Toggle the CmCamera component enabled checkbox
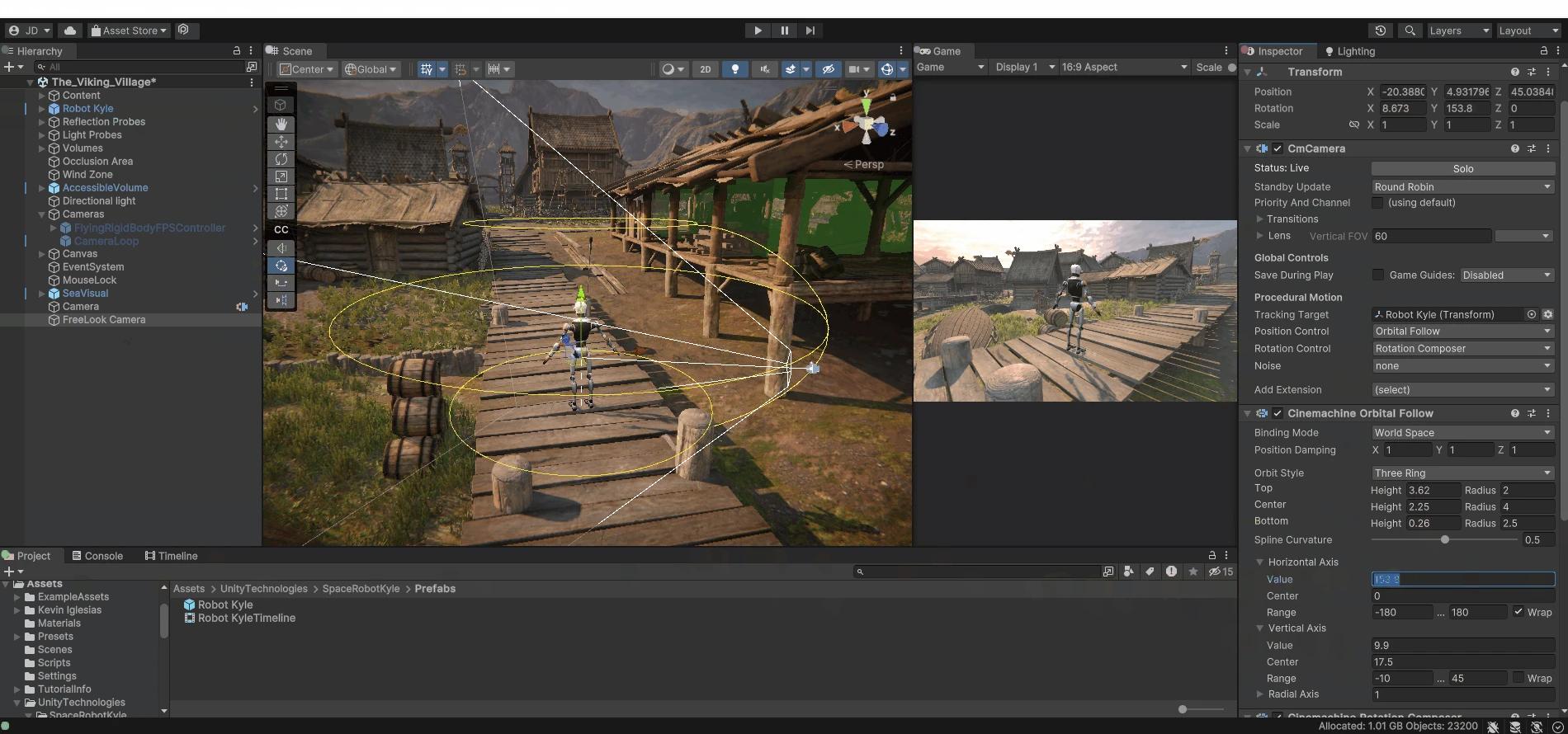 pos(1278,148)
